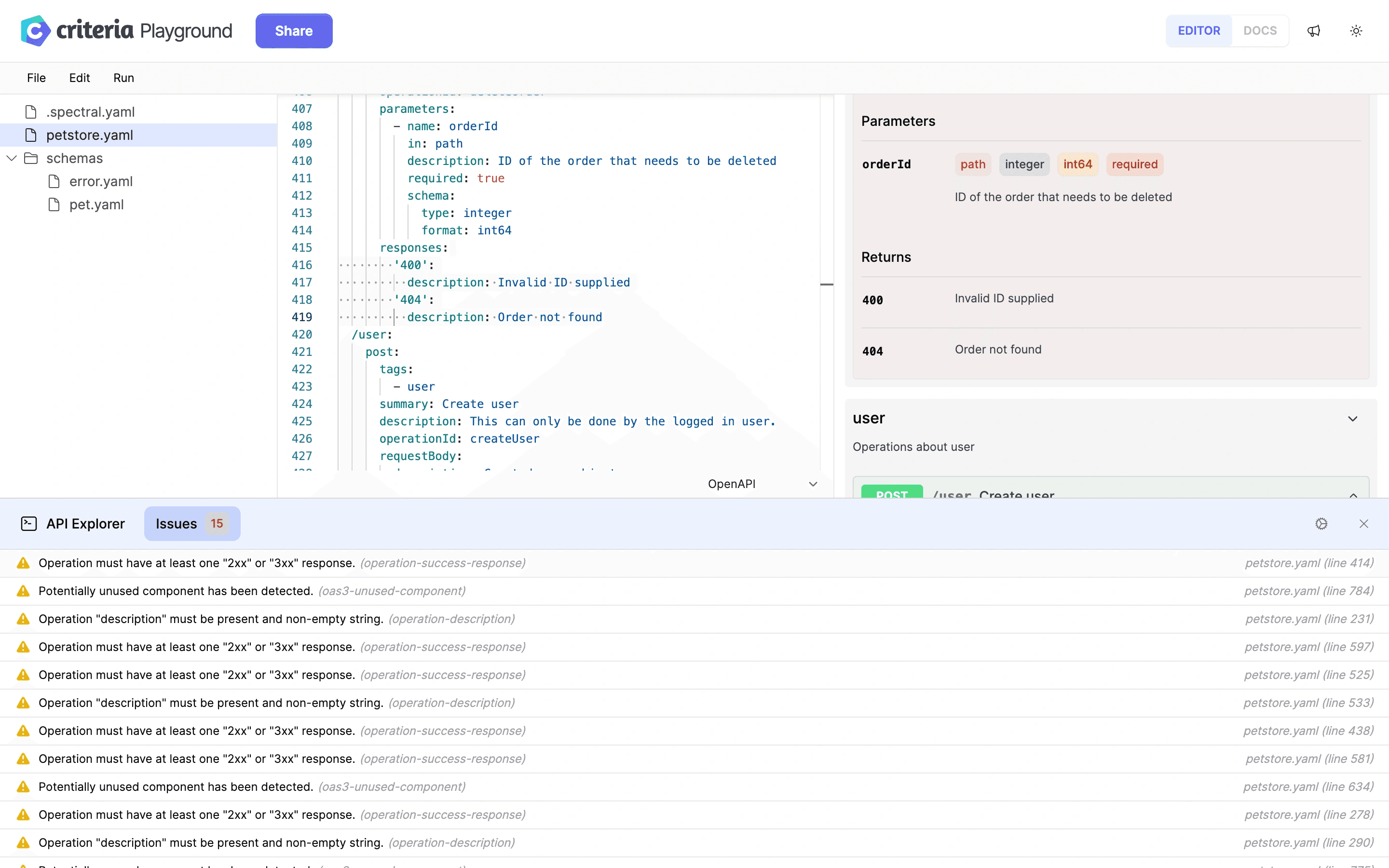Open the Run menu
The height and width of the screenshot is (868, 1389).
(x=123, y=78)
